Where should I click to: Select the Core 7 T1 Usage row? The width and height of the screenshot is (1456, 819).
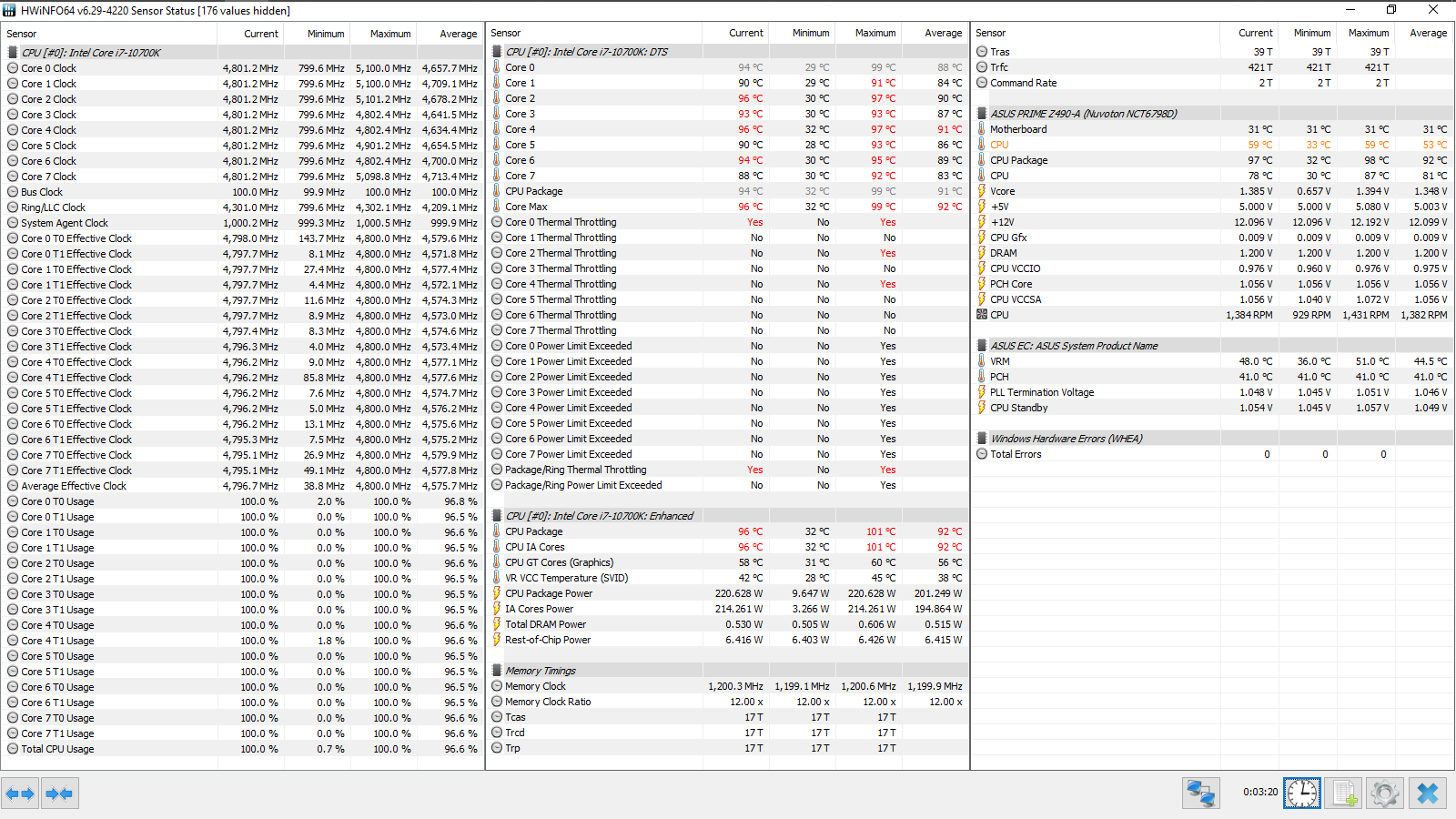243,733
